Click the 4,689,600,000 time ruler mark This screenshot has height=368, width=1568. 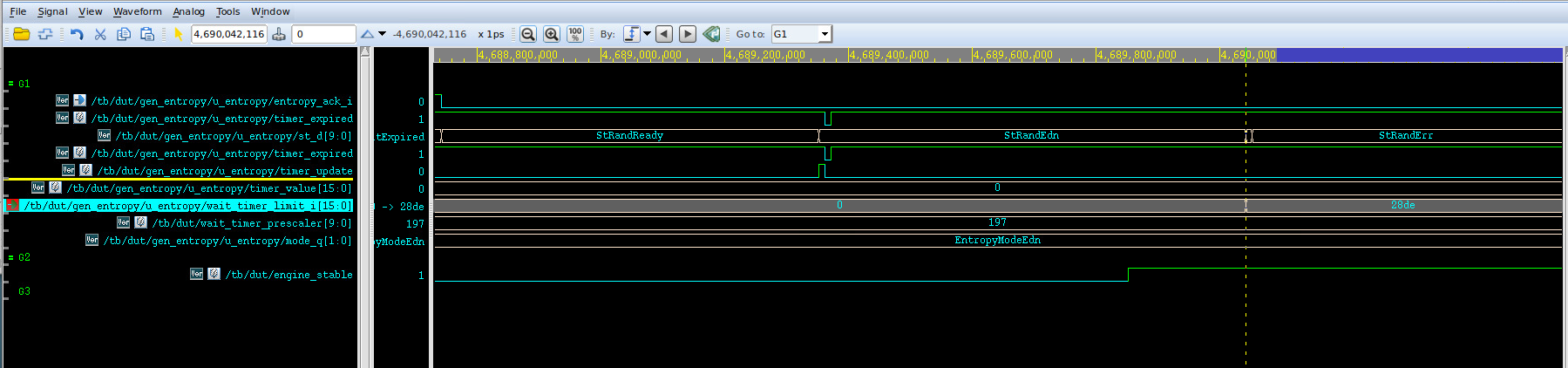tap(1013, 55)
